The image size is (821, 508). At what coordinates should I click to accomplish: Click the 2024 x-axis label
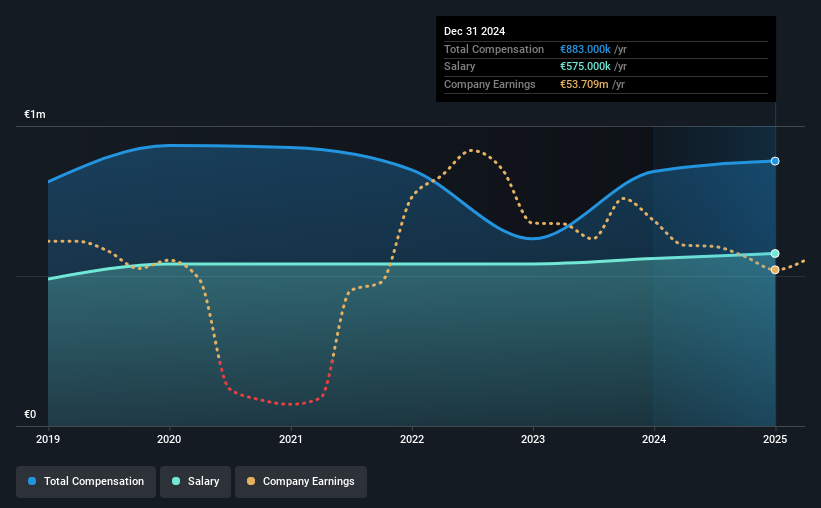pyautogui.click(x=654, y=439)
